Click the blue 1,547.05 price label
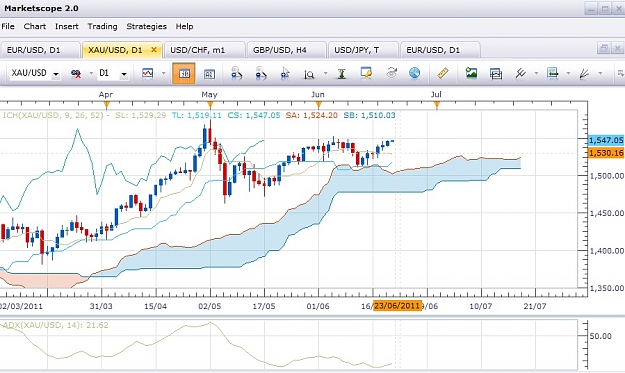 tap(606, 140)
